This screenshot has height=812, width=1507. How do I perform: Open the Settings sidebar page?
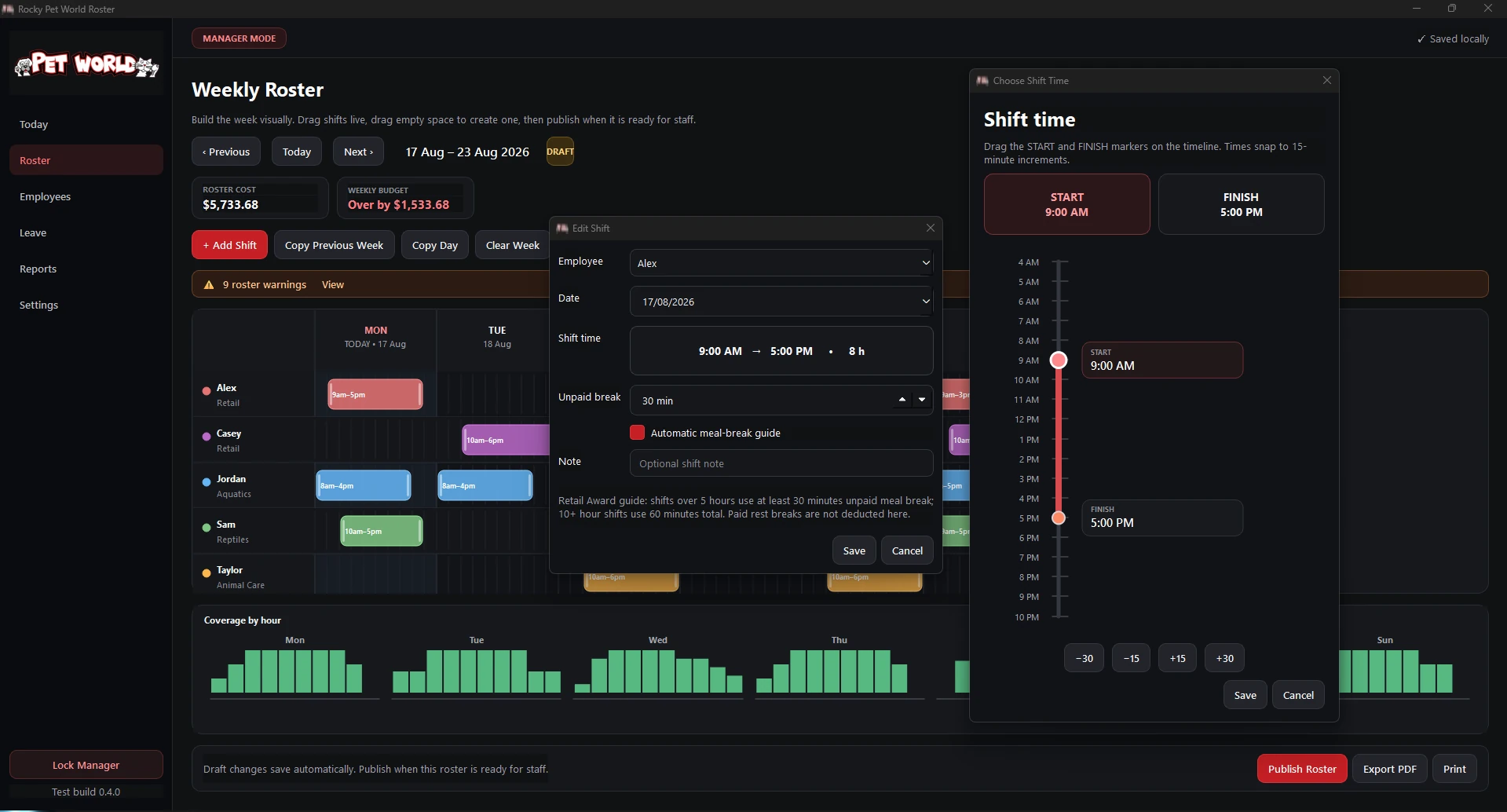(86, 305)
